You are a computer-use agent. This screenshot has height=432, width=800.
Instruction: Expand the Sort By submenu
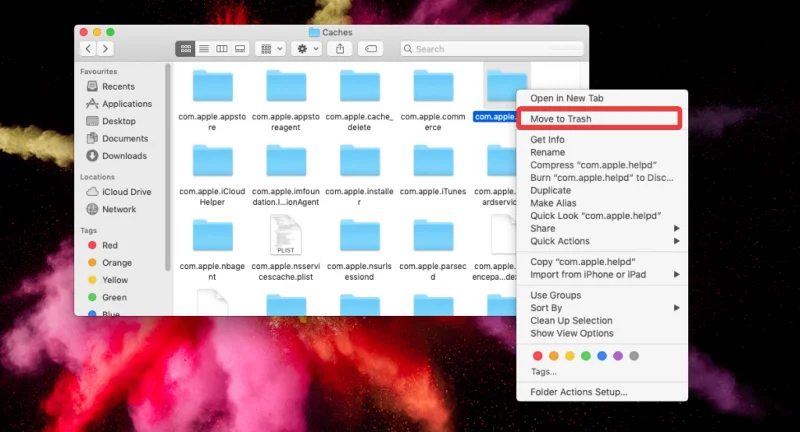point(602,308)
